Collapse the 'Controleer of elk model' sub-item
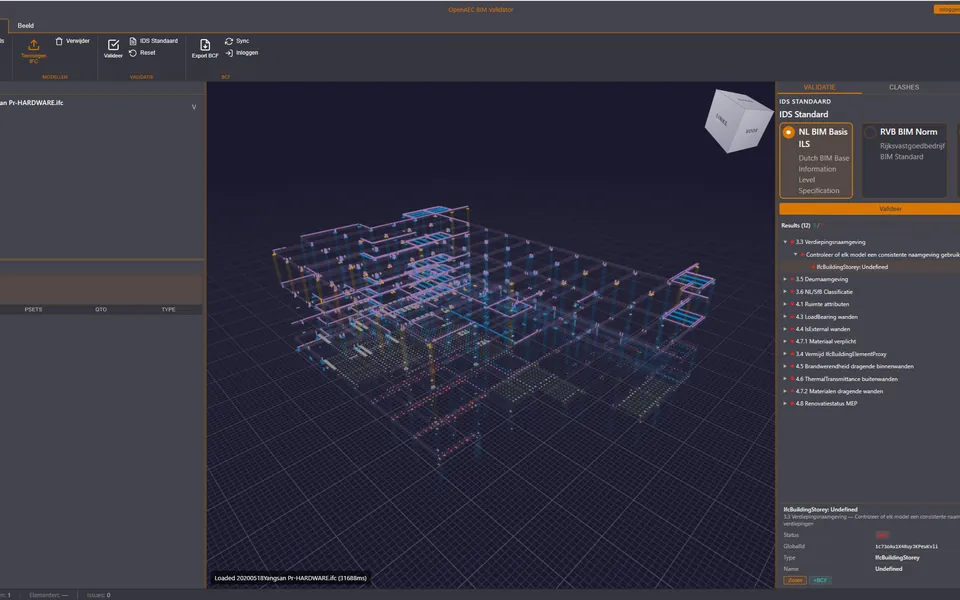Viewport: 960px width, 600px height. (796, 255)
